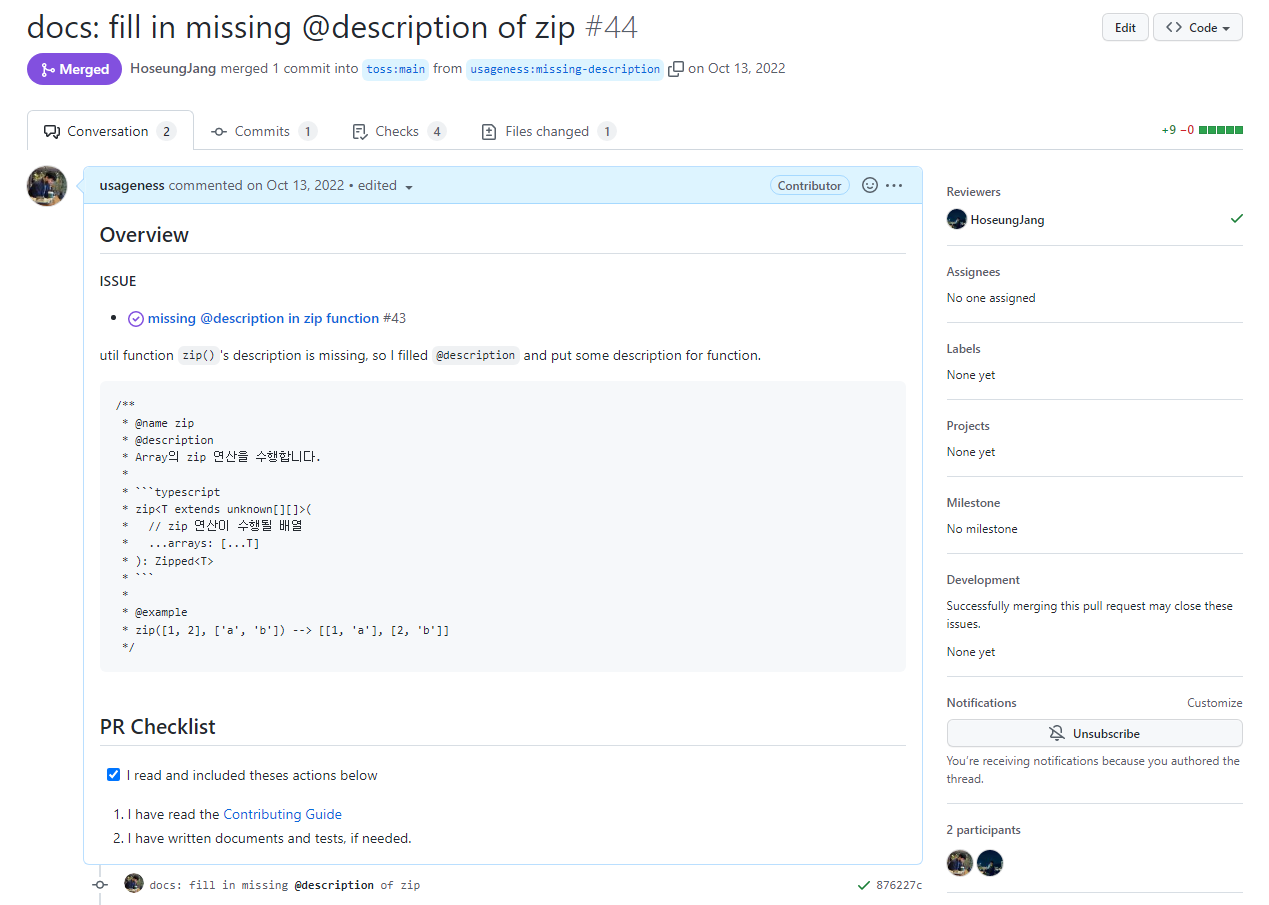Open the Code dropdown
Screen dimensions: 1269x905
(1198, 28)
